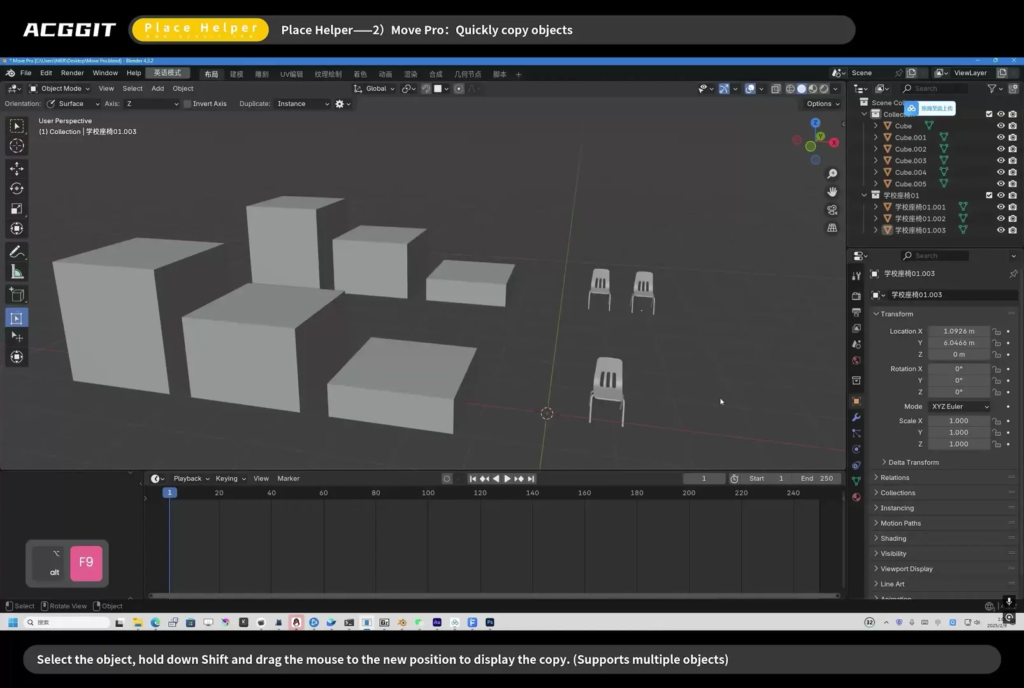Click the Scale X value field
Screen dimensions: 1024x688
[x=959, y=421]
